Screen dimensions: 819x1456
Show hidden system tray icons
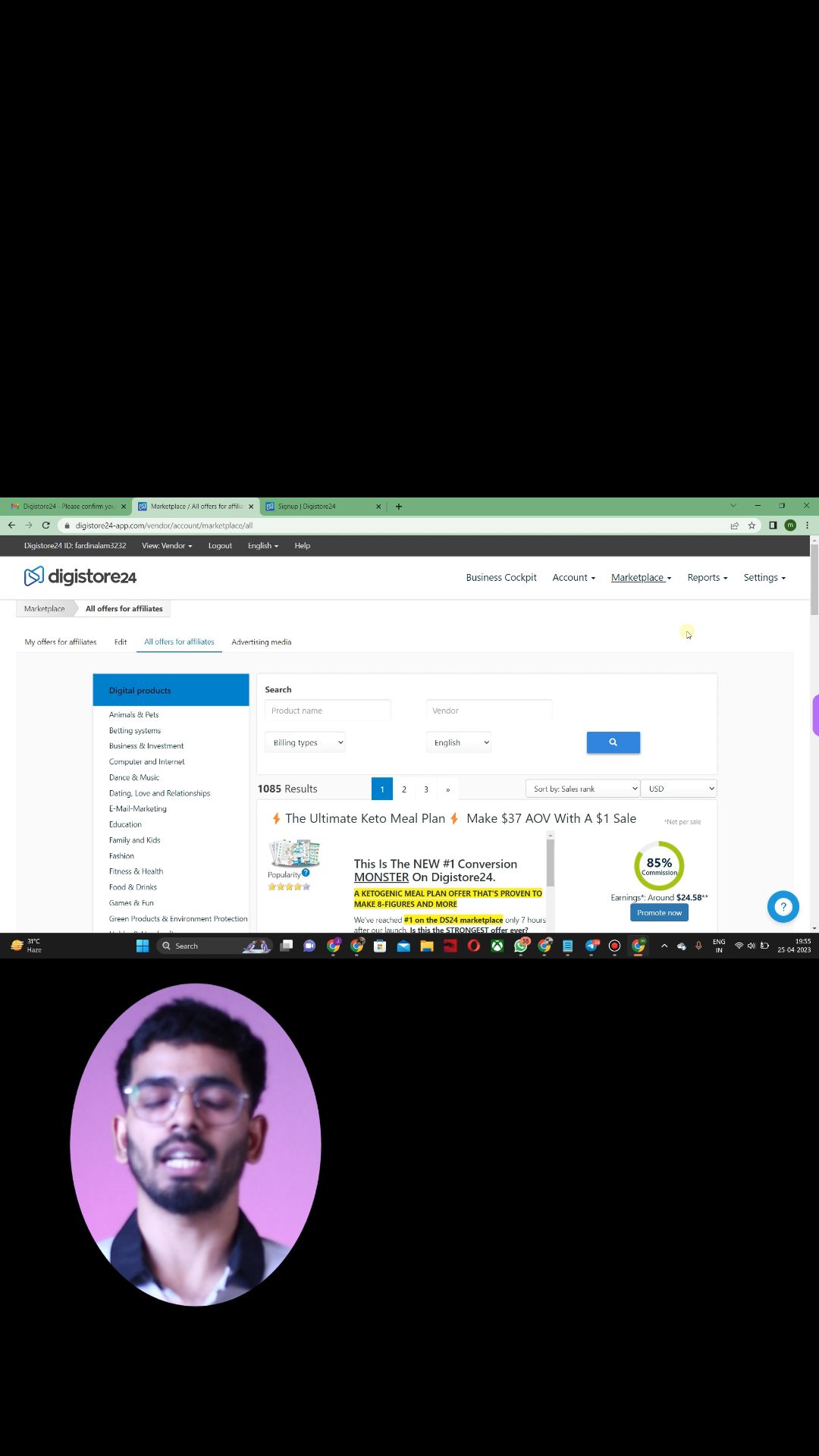pyautogui.click(x=664, y=946)
